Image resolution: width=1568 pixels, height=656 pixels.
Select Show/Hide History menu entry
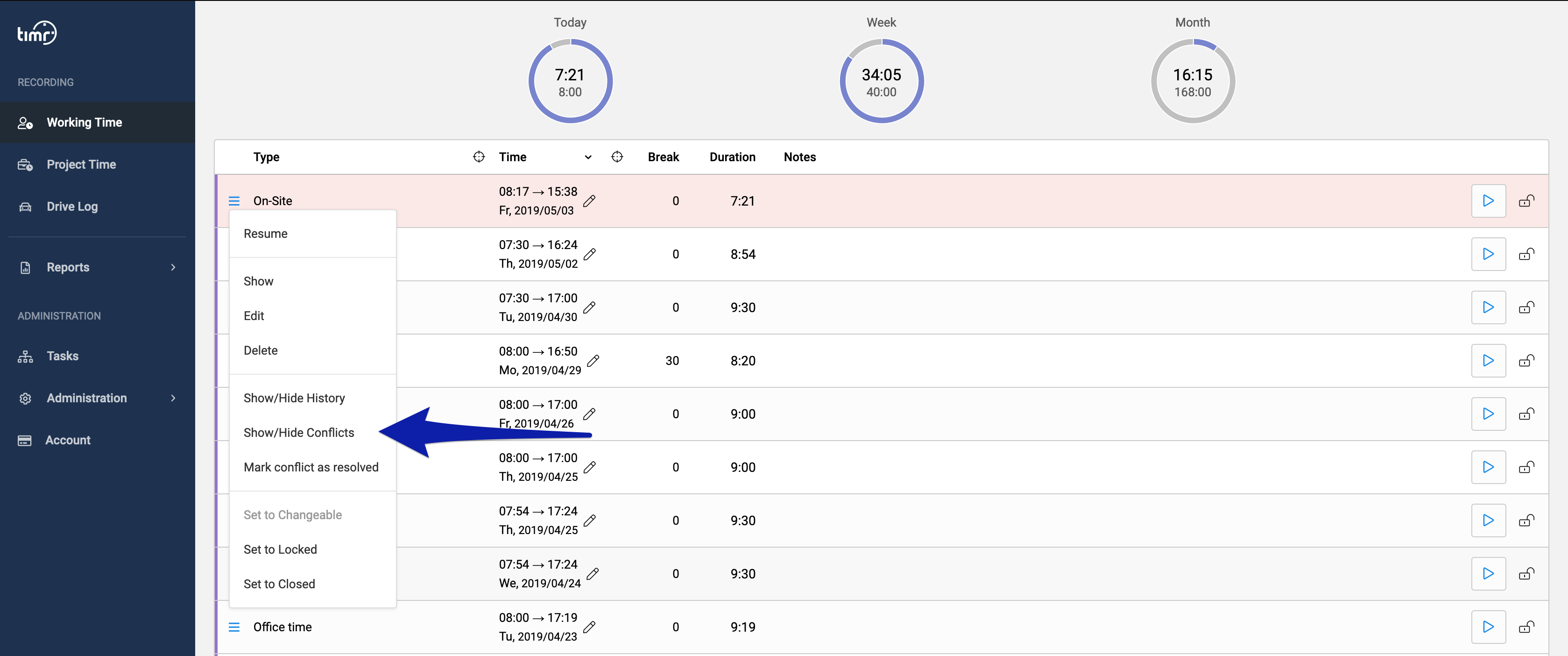point(313,399)
